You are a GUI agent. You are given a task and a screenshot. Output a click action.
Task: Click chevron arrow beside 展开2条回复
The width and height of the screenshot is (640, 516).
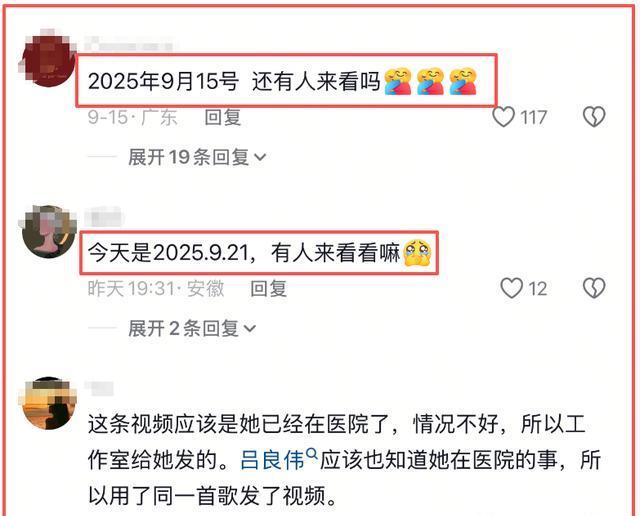pyautogui.click(x=250, y=329)
